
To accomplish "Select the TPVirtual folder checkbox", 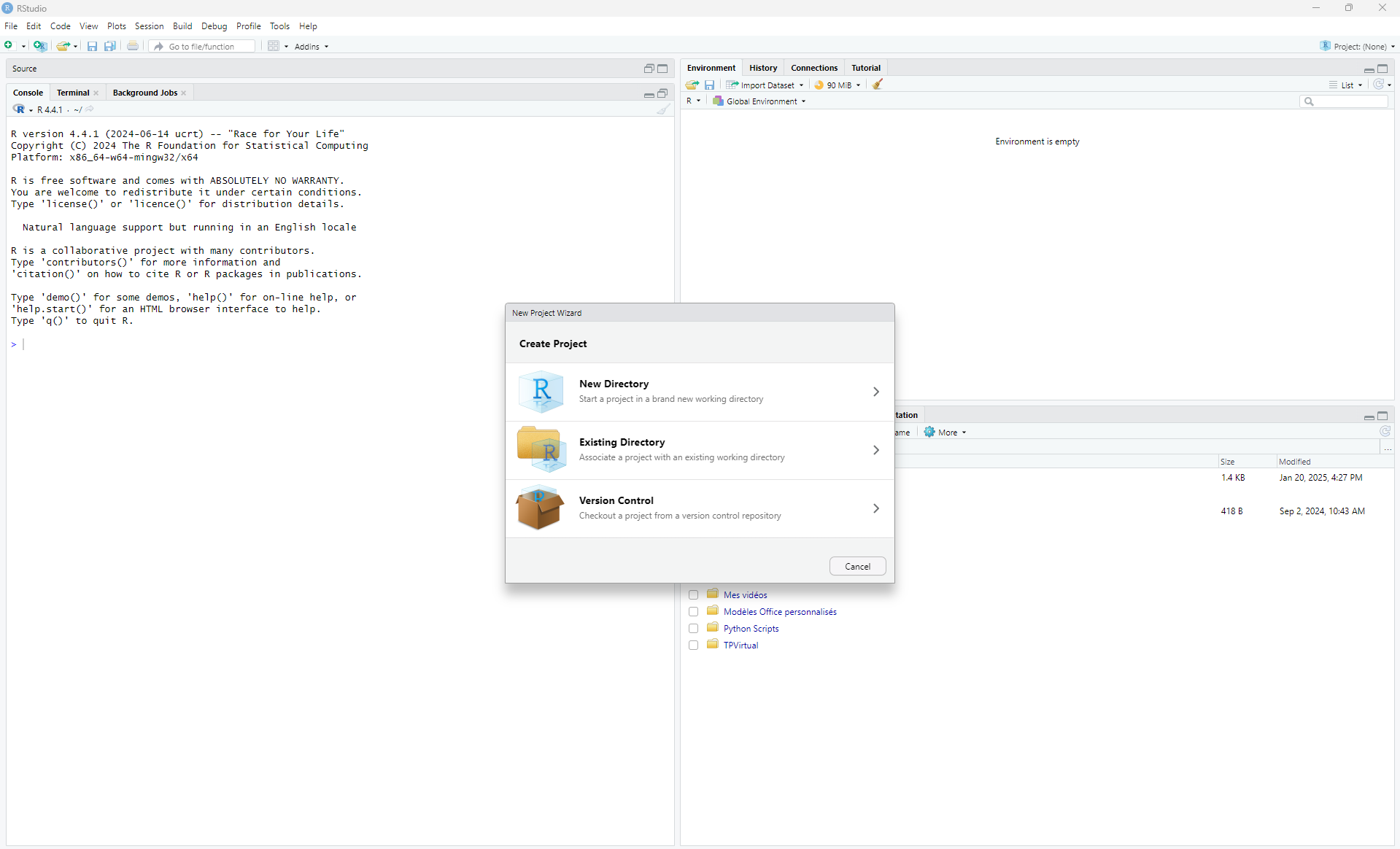I will pyautogui.click(x=693, y=646).
